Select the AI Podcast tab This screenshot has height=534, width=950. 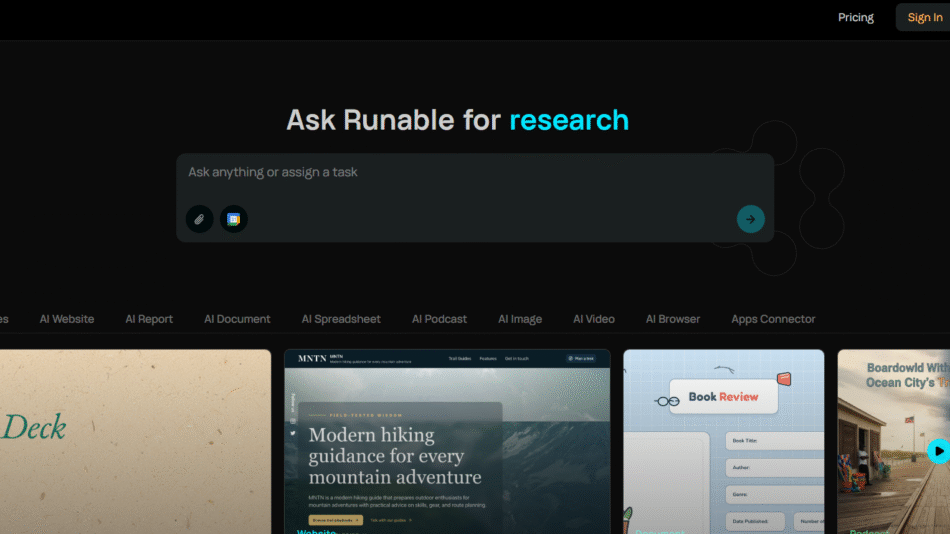[439, 319]
